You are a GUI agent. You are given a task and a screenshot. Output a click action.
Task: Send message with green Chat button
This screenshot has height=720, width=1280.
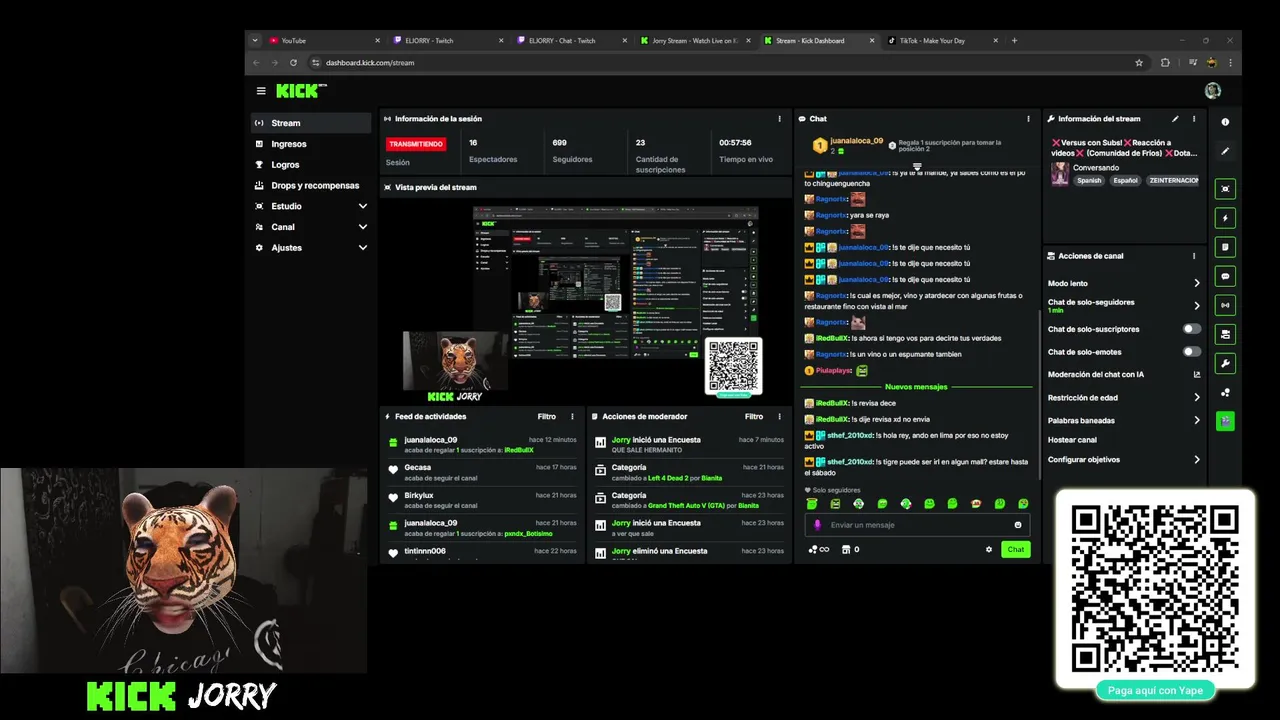(1015, 549)
